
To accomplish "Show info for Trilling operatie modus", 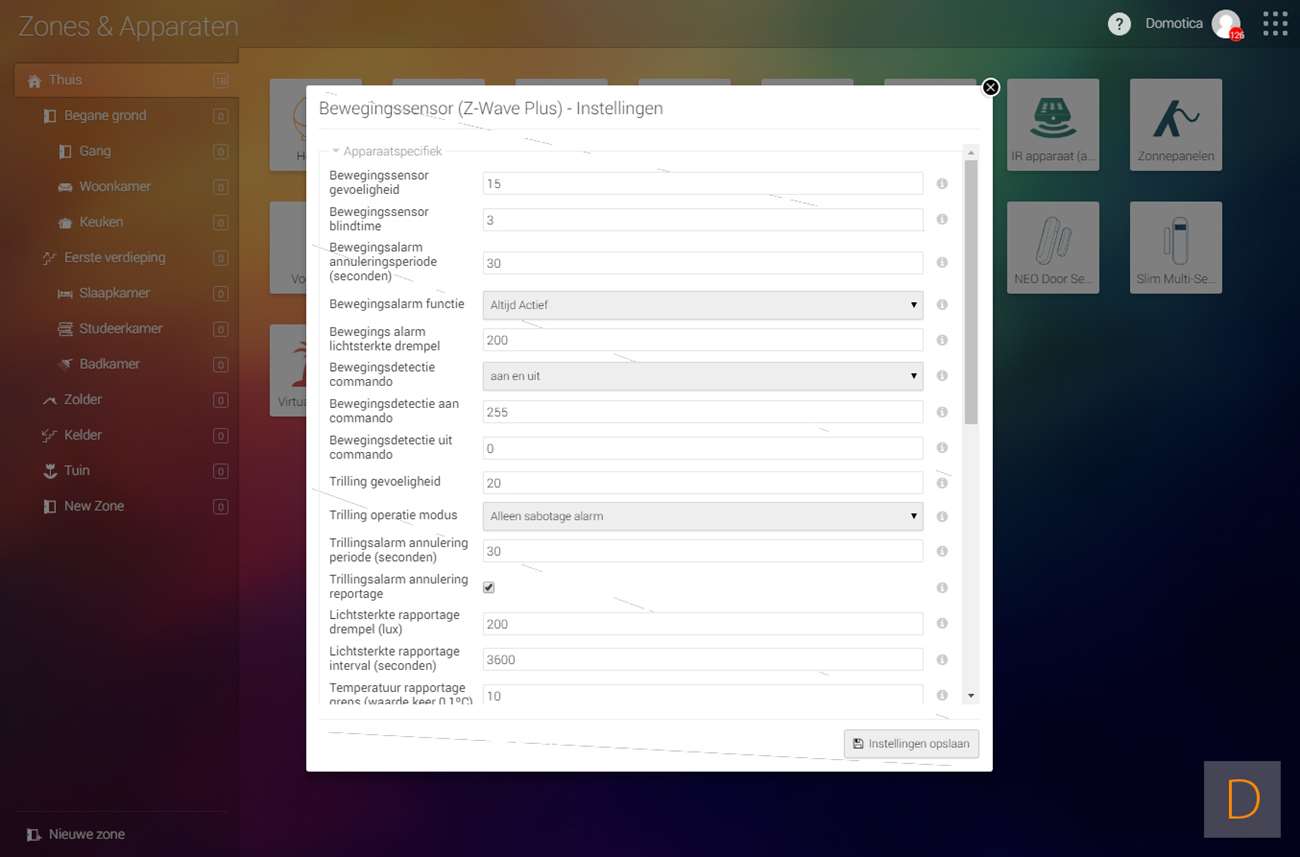I will pyautogui.click(x=941, y=517).
